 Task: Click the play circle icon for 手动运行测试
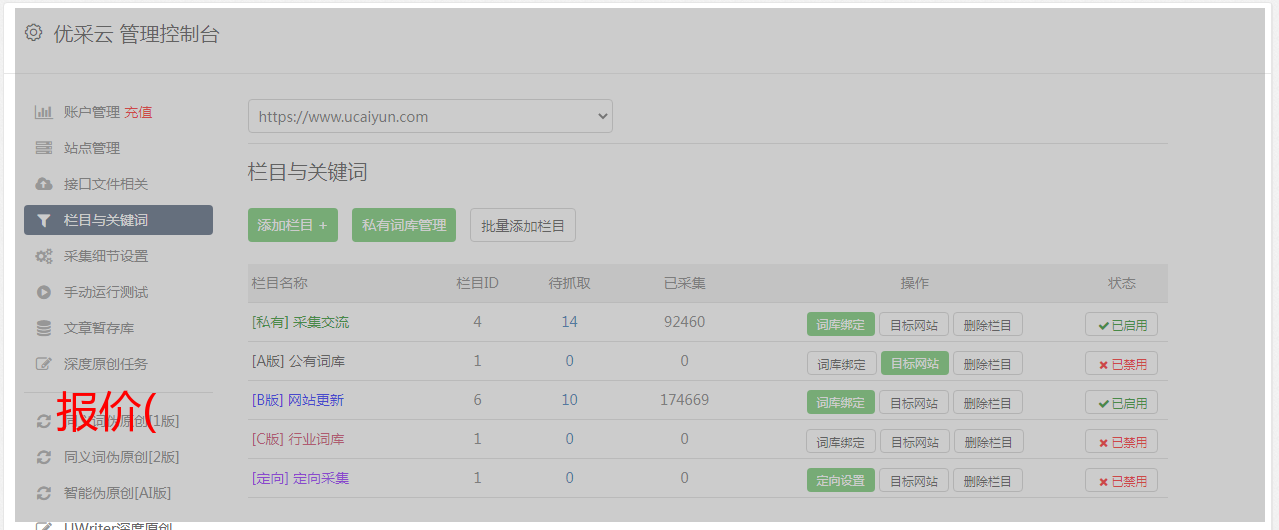44,292
